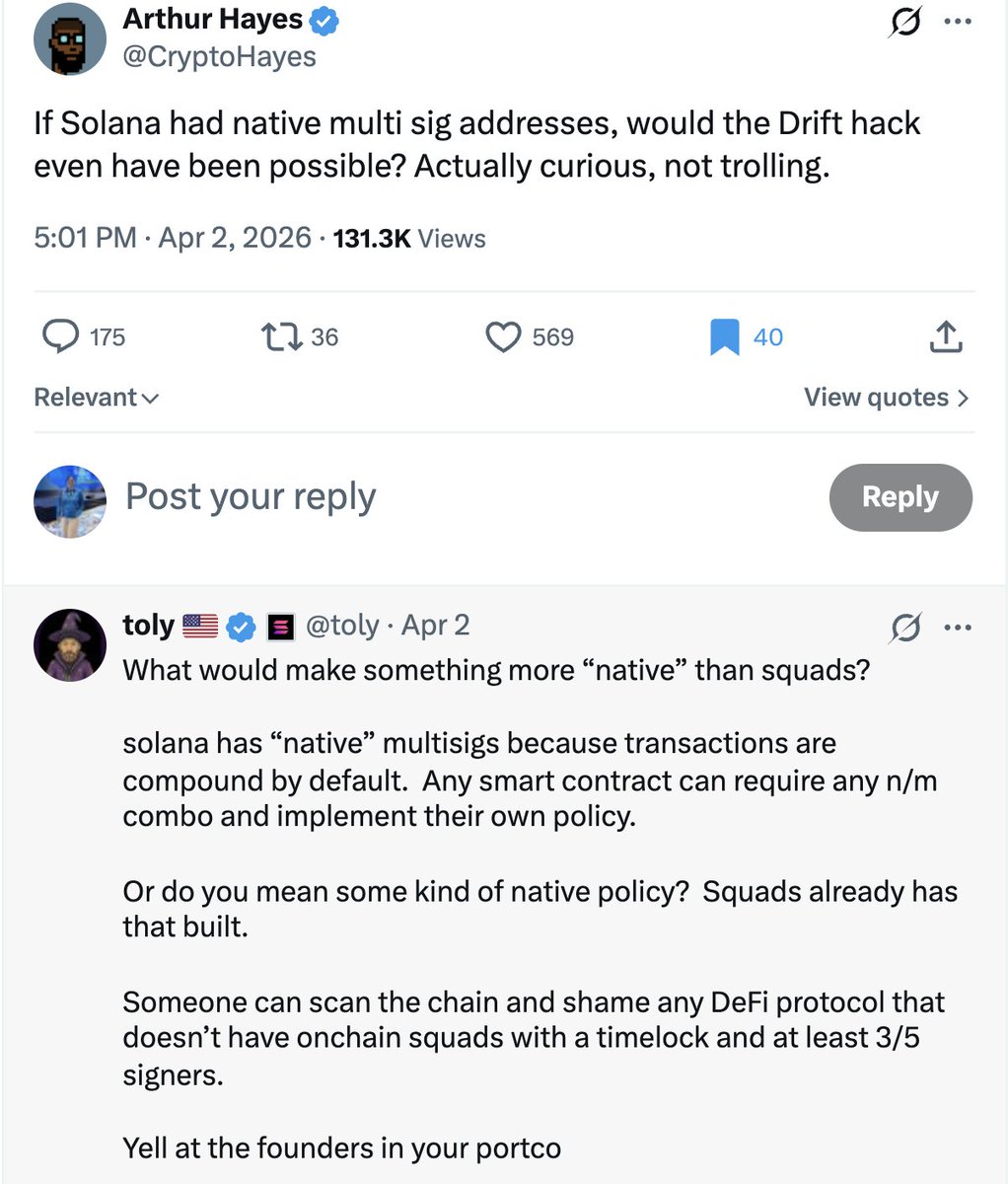This screenshot has width=1008, height=1184.
Task: Click the @CryptoHayes handle
Action: pos(219,56)
